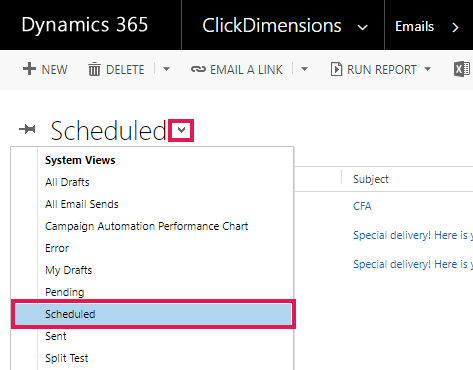The height and width of the screenshot is (370, 473).
Task: Select the All Drafts view
Action: 67,182
